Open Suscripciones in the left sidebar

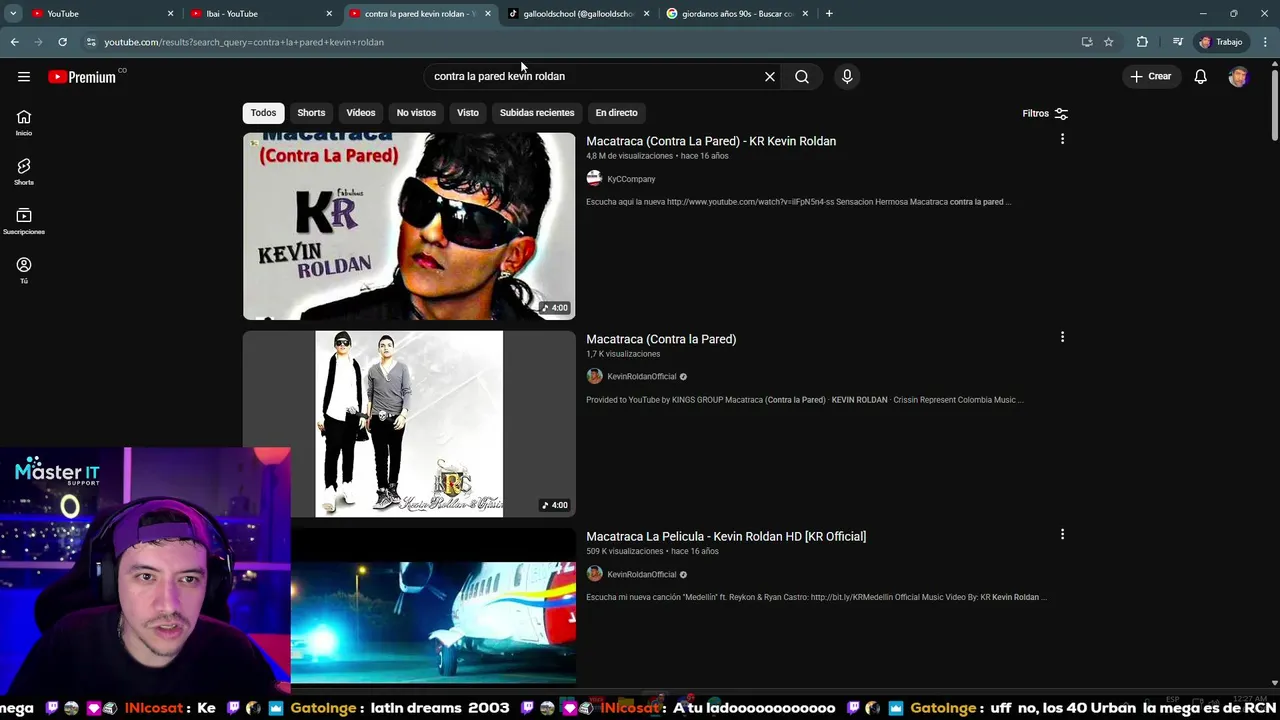pyautogui.click(x=24, y=221)
